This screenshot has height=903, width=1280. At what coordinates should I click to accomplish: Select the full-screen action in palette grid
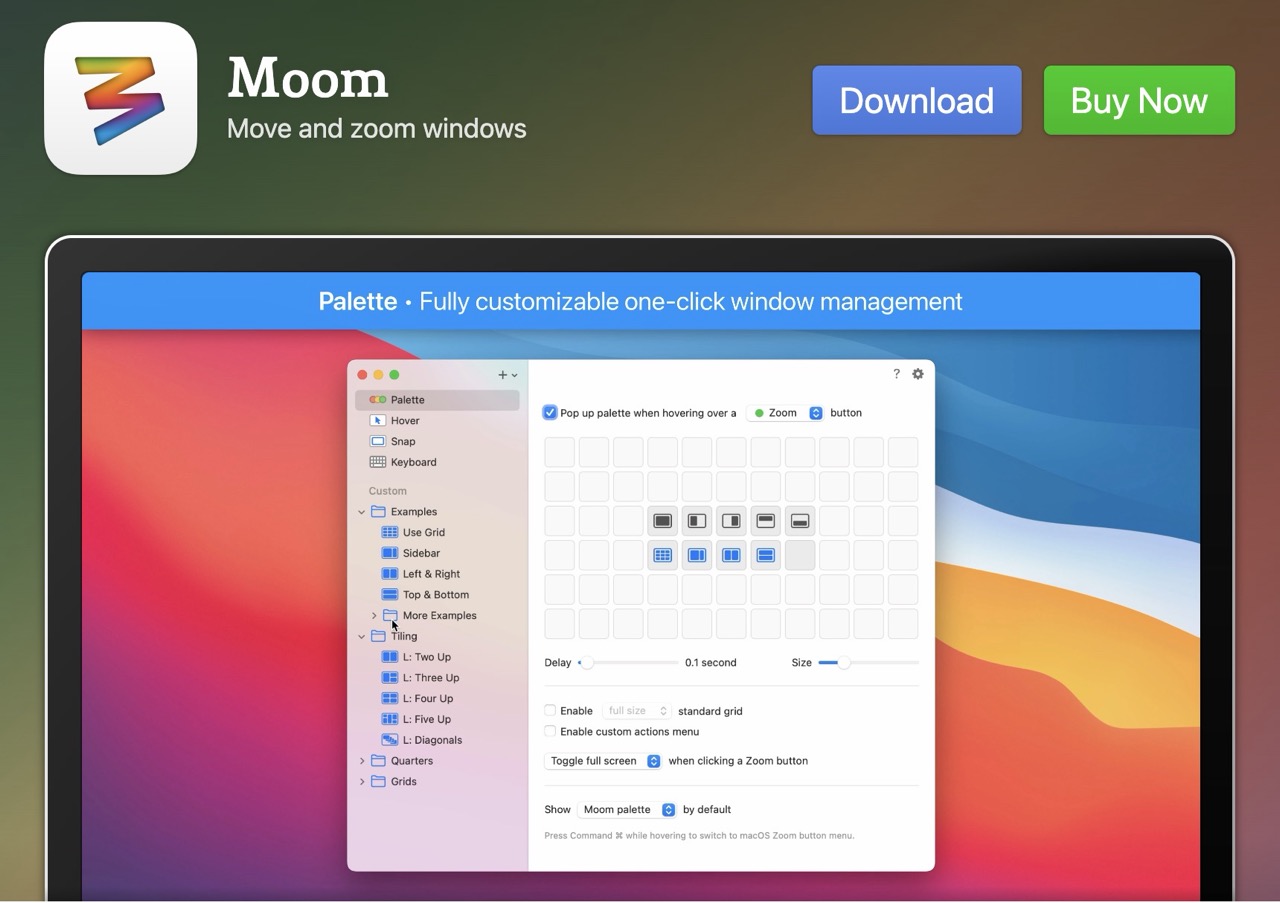coord(662,521)
